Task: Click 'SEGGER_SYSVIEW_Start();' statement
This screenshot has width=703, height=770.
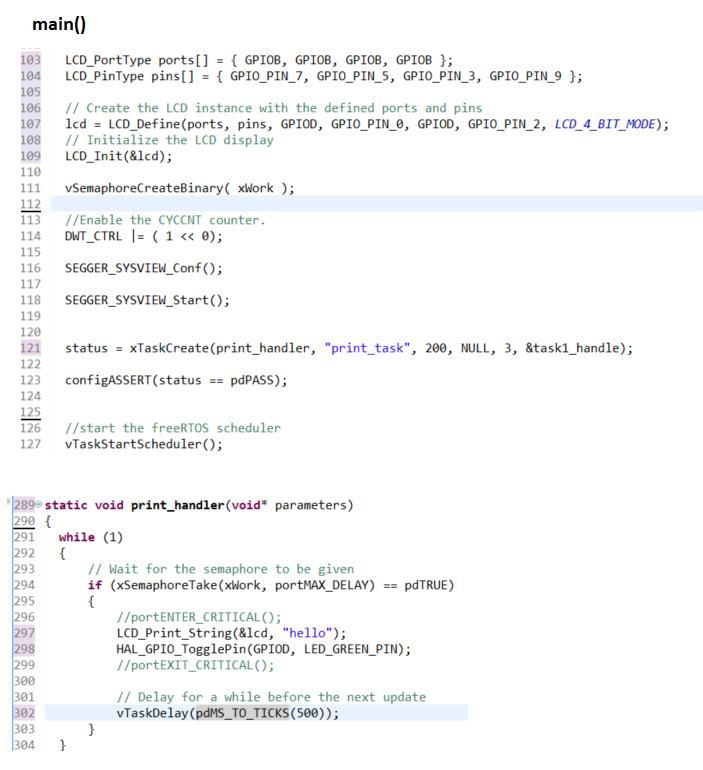Action: point(147,300)
